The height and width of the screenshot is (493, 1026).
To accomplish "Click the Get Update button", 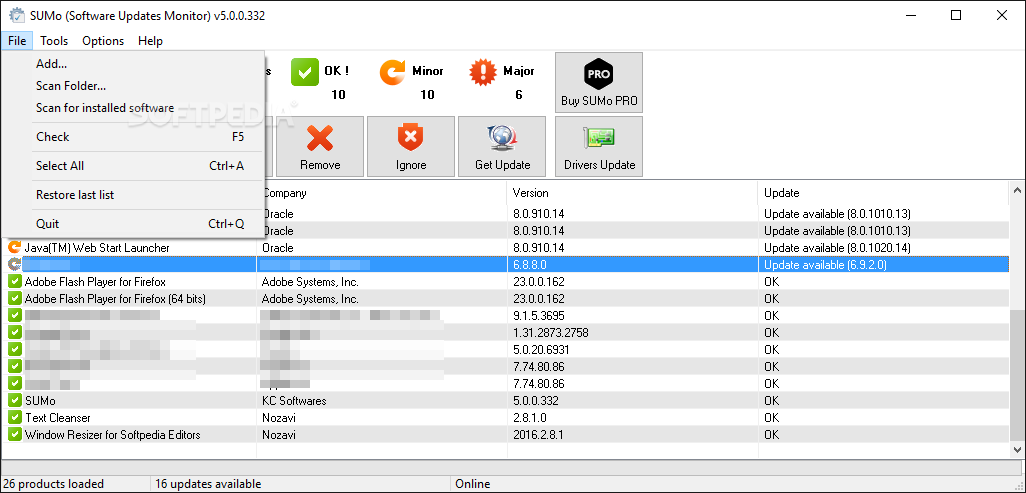I will 502,147.
